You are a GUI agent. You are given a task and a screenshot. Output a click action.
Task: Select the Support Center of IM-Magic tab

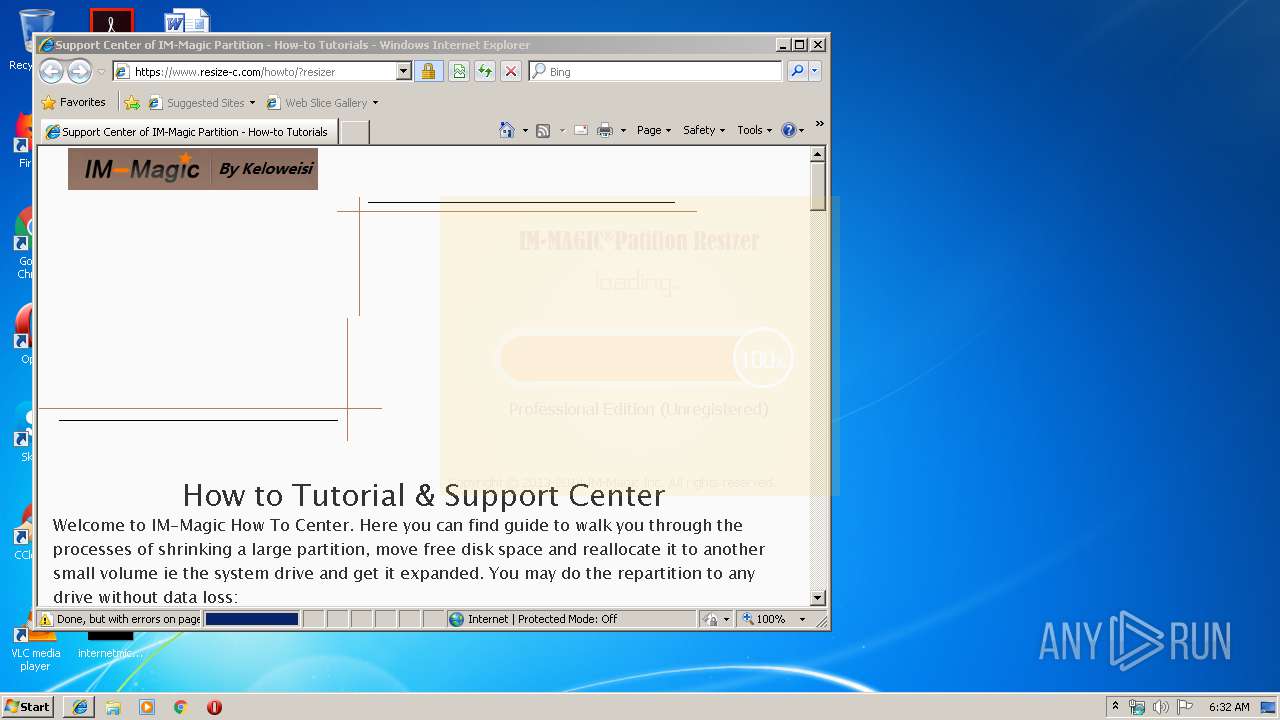pyautogui.click(x=187, y=131)
